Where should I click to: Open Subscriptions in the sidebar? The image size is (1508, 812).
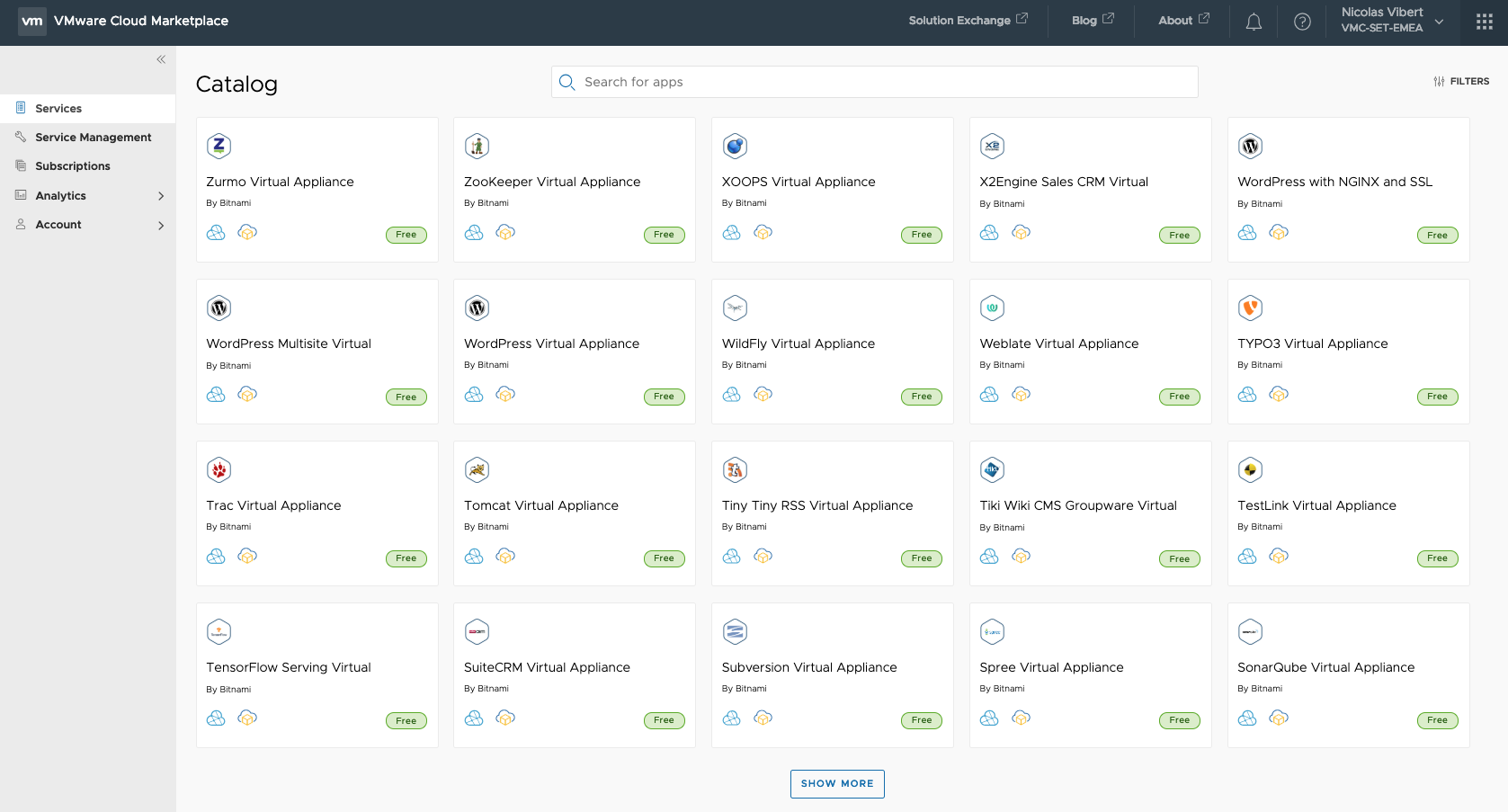[x=72, y=166]
